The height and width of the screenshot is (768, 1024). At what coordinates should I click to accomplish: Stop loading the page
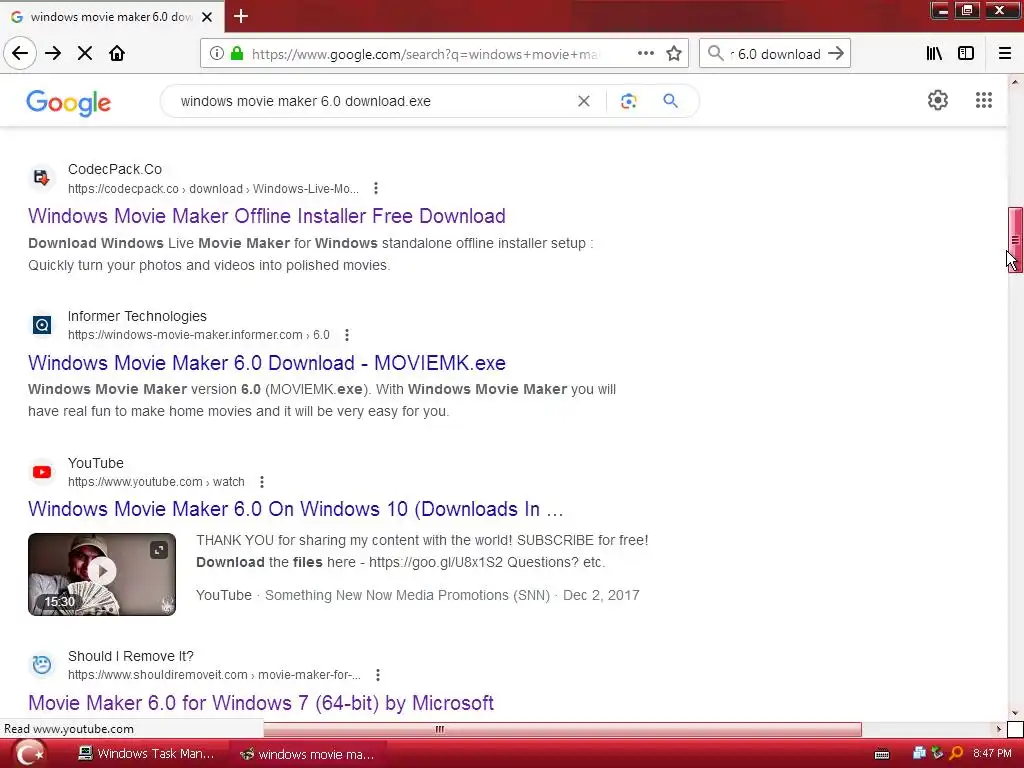tap(85, 54)
